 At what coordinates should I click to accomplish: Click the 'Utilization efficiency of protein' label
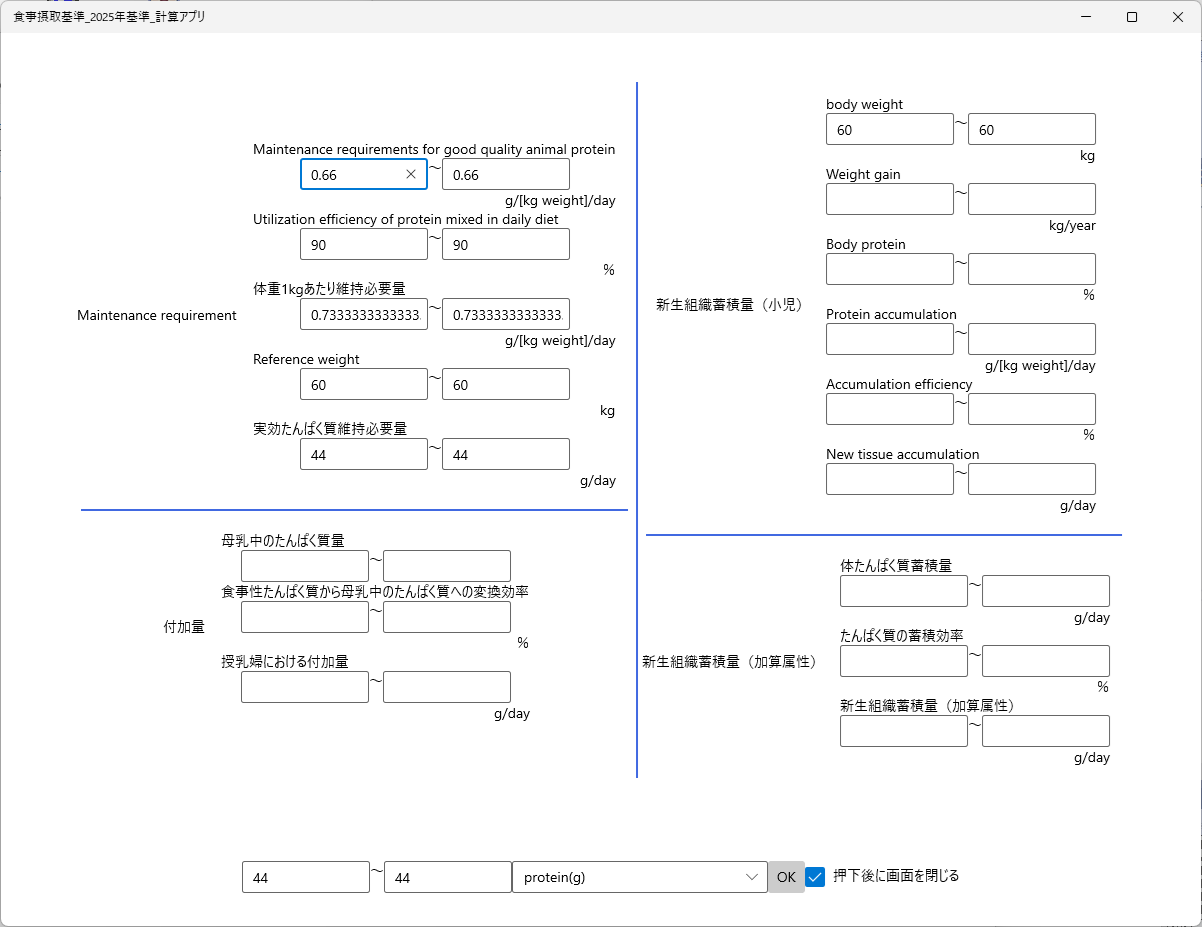click(x=406, y=219)
